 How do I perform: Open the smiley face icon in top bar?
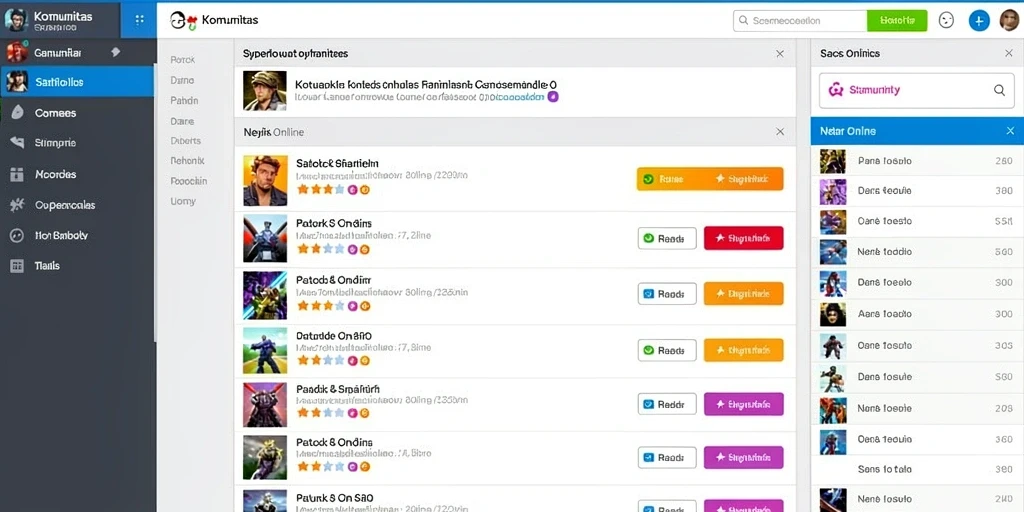946,20
